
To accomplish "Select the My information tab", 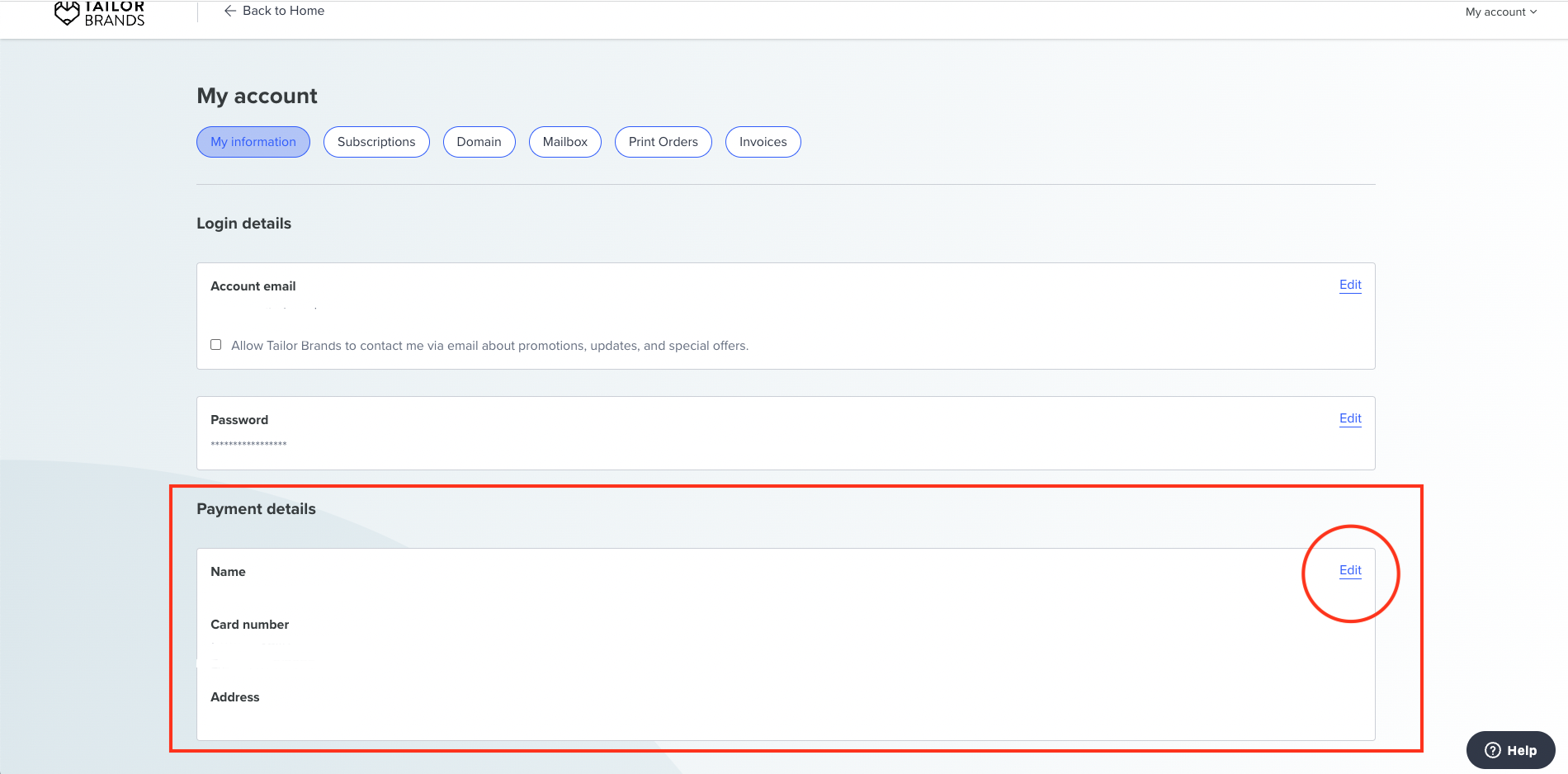I will click(253, 142).
